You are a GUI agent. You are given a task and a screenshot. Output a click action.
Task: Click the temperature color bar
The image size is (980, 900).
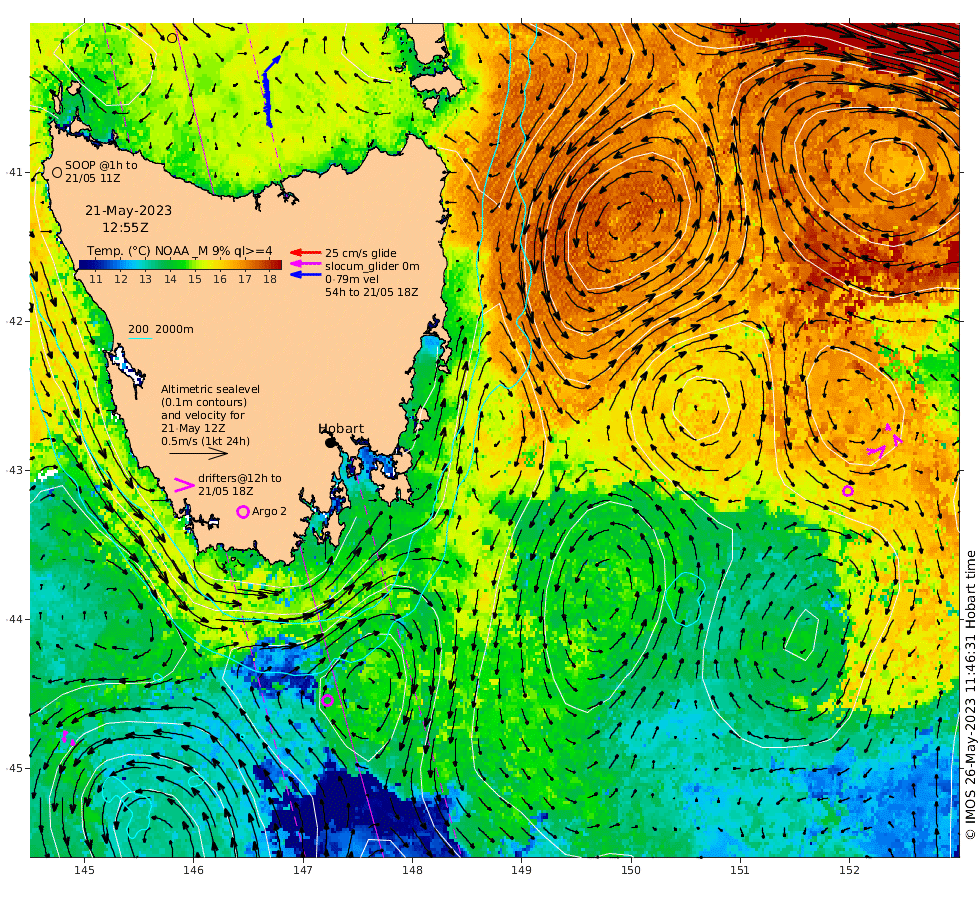click(181, 265)
